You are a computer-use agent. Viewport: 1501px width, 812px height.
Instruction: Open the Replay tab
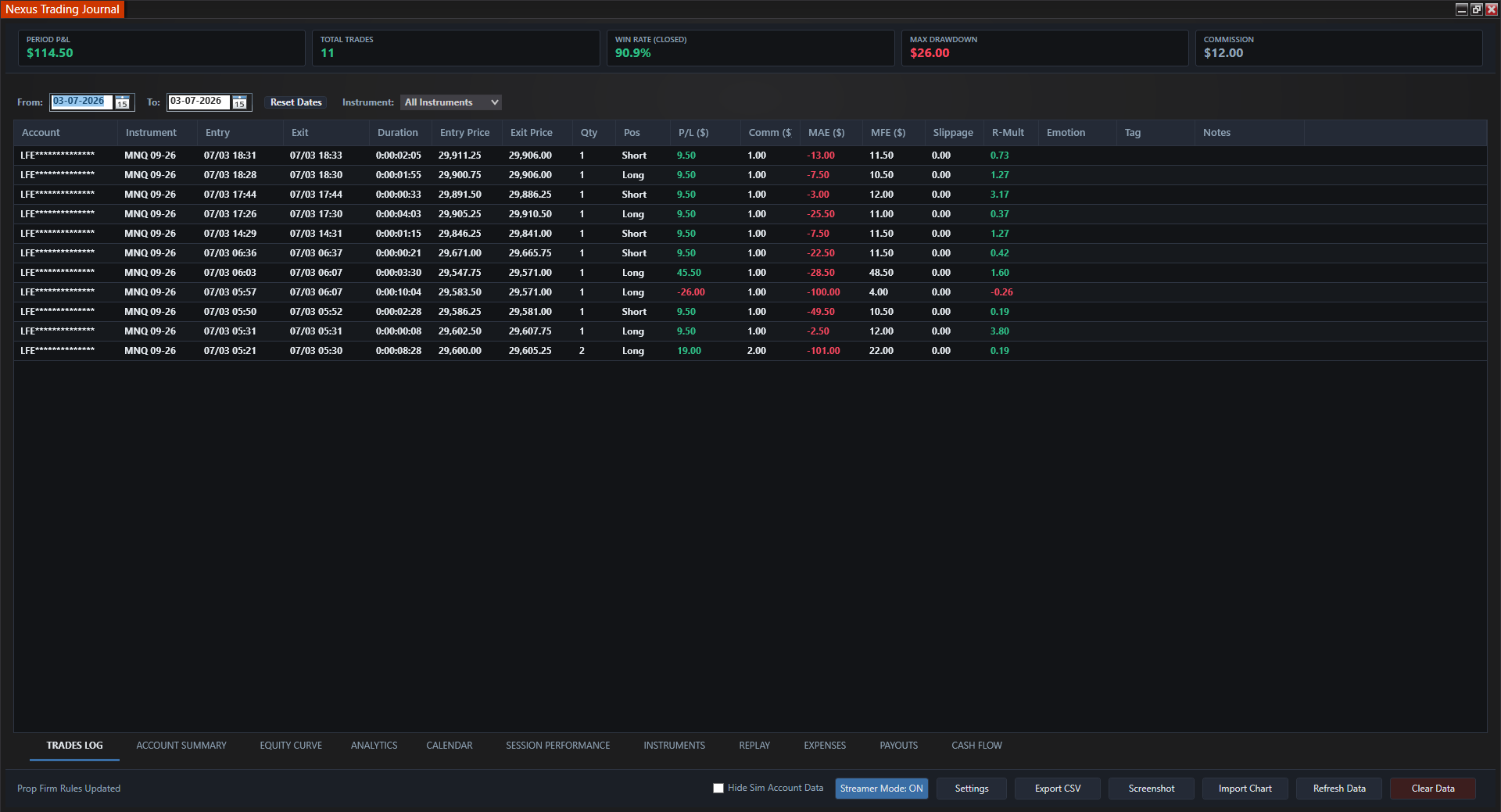(x=754, y=746)
